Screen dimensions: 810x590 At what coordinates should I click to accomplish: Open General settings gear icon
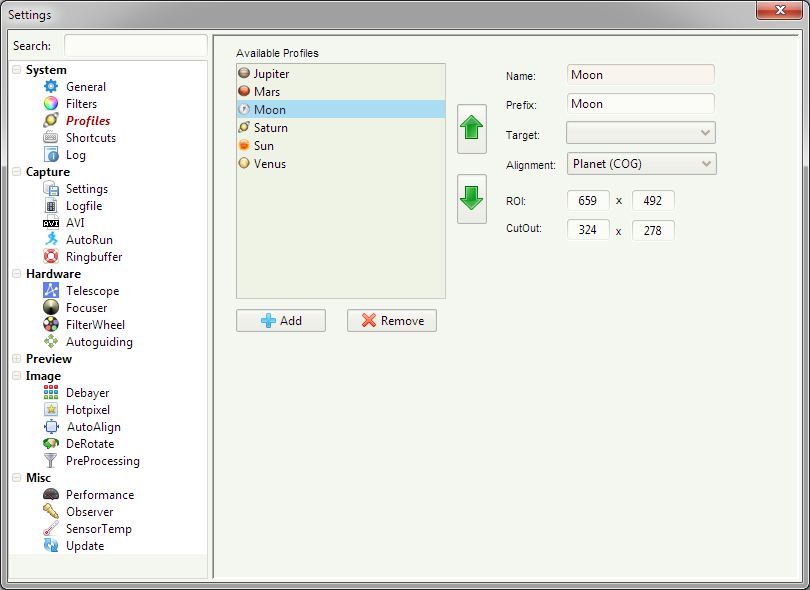pyautogui.click(x=51, y=86)
